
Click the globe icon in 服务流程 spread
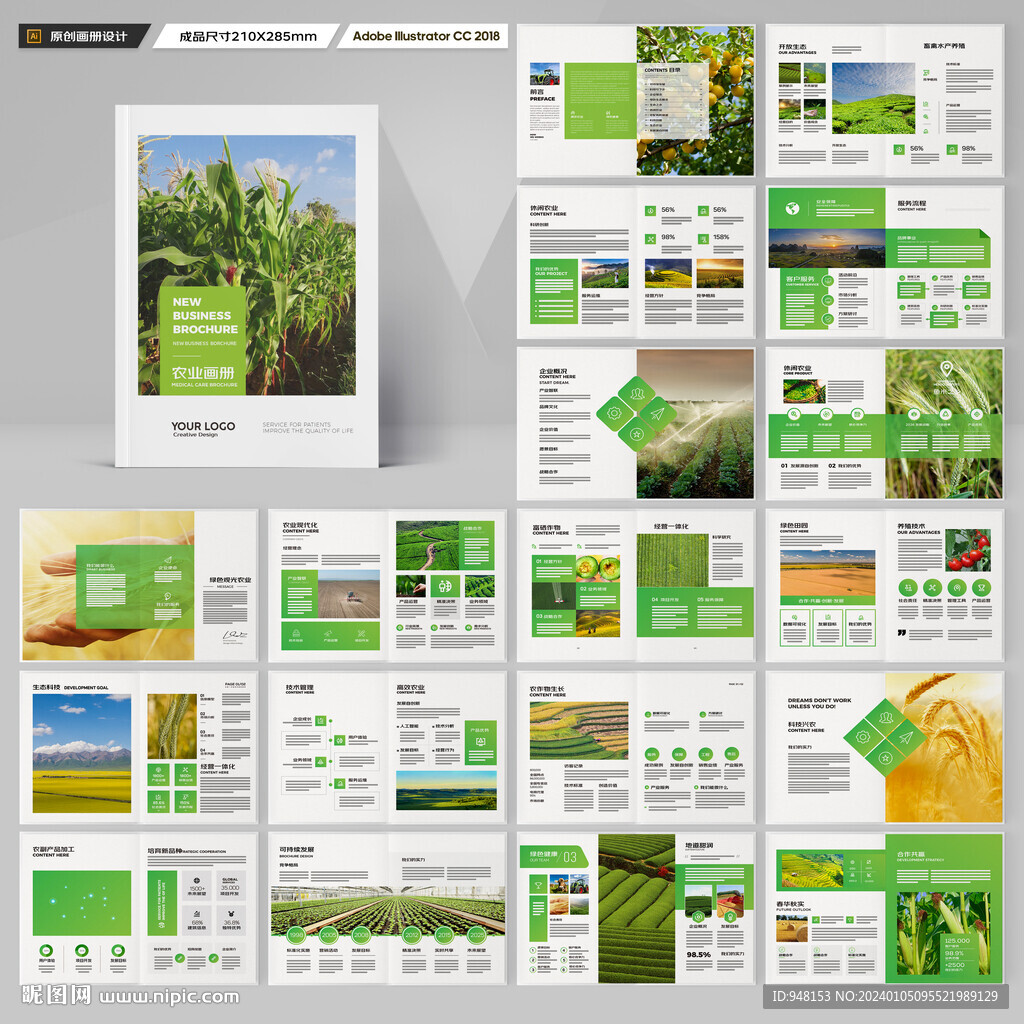point(792,209)
